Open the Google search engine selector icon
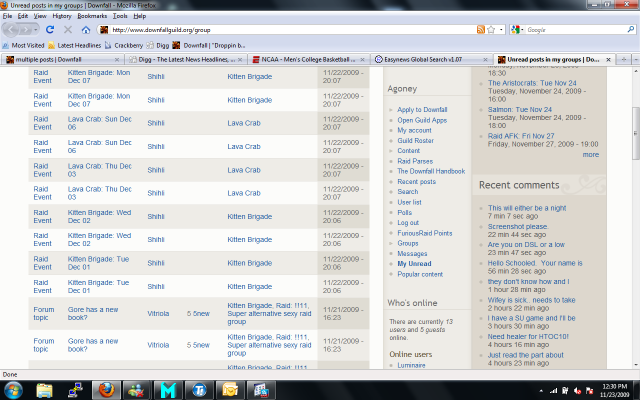 [516, 29]
